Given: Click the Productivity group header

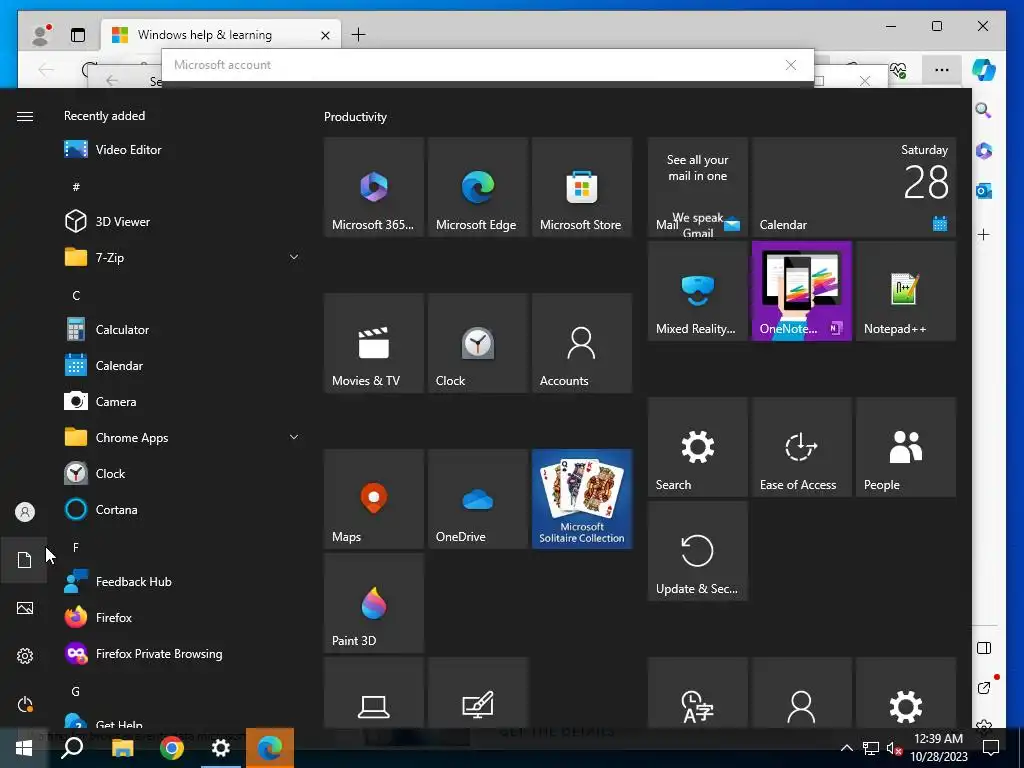Looking at the screenshot, I should 355,117.
